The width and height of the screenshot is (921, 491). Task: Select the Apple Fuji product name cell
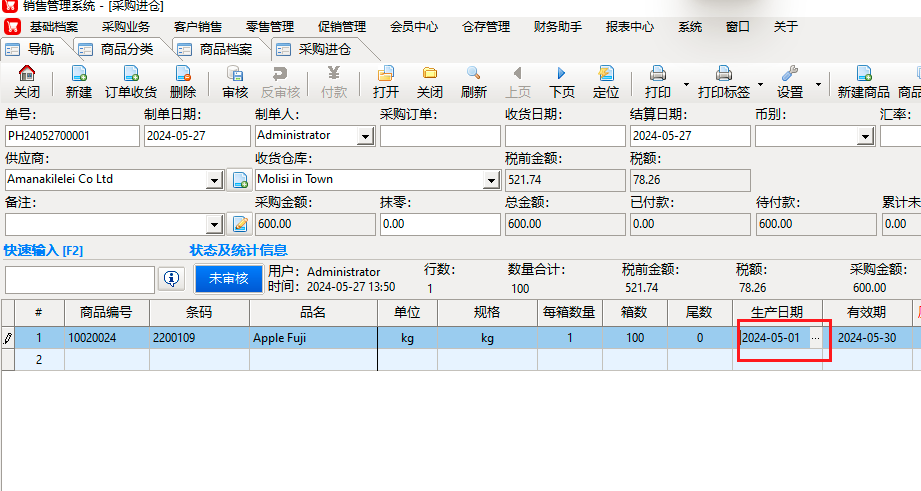313,338
